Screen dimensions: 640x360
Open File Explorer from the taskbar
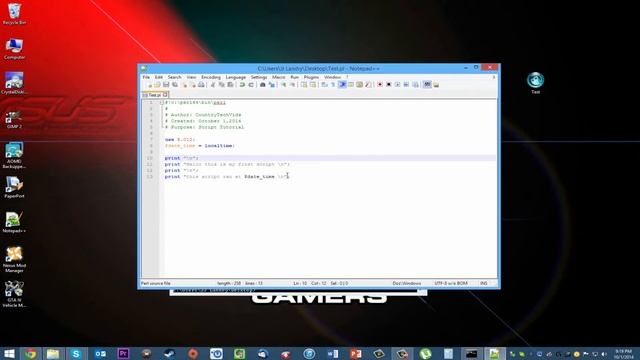tap(53, 353)
